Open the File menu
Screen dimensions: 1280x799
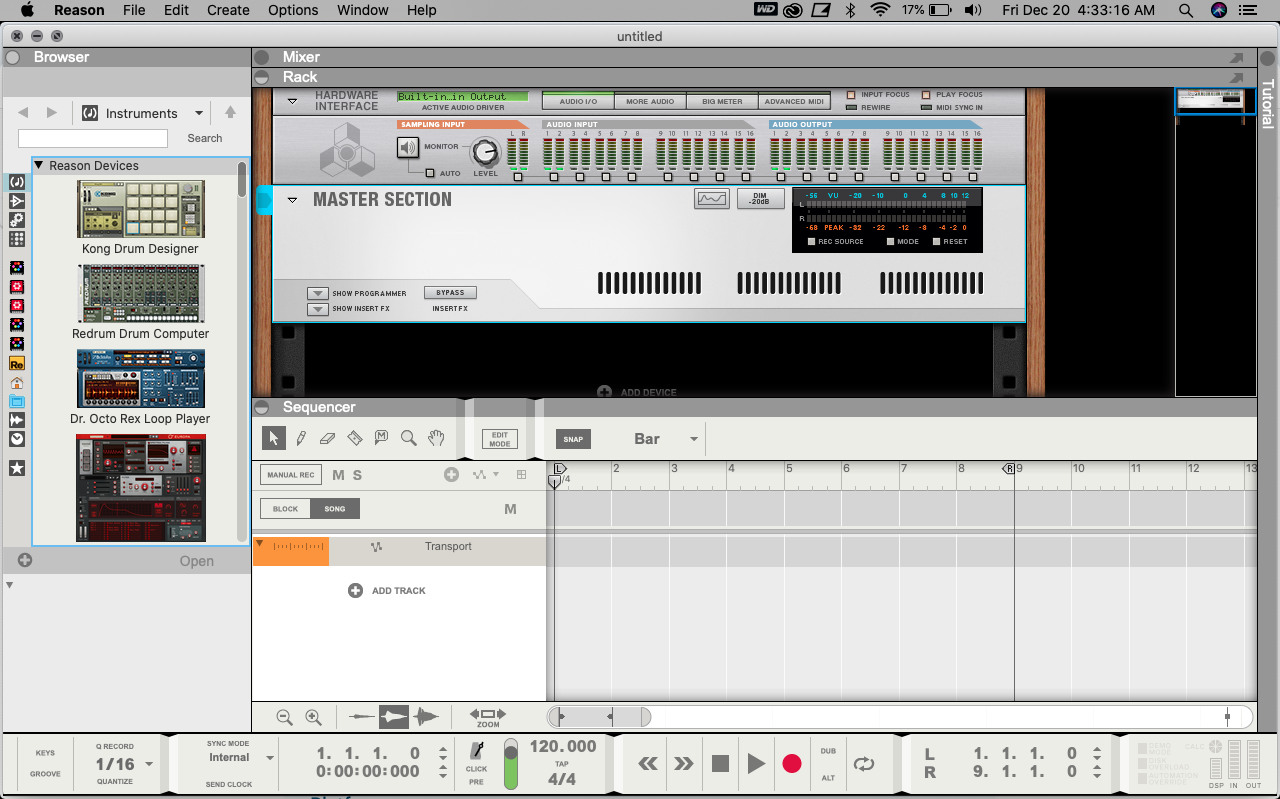click(134, 10)
